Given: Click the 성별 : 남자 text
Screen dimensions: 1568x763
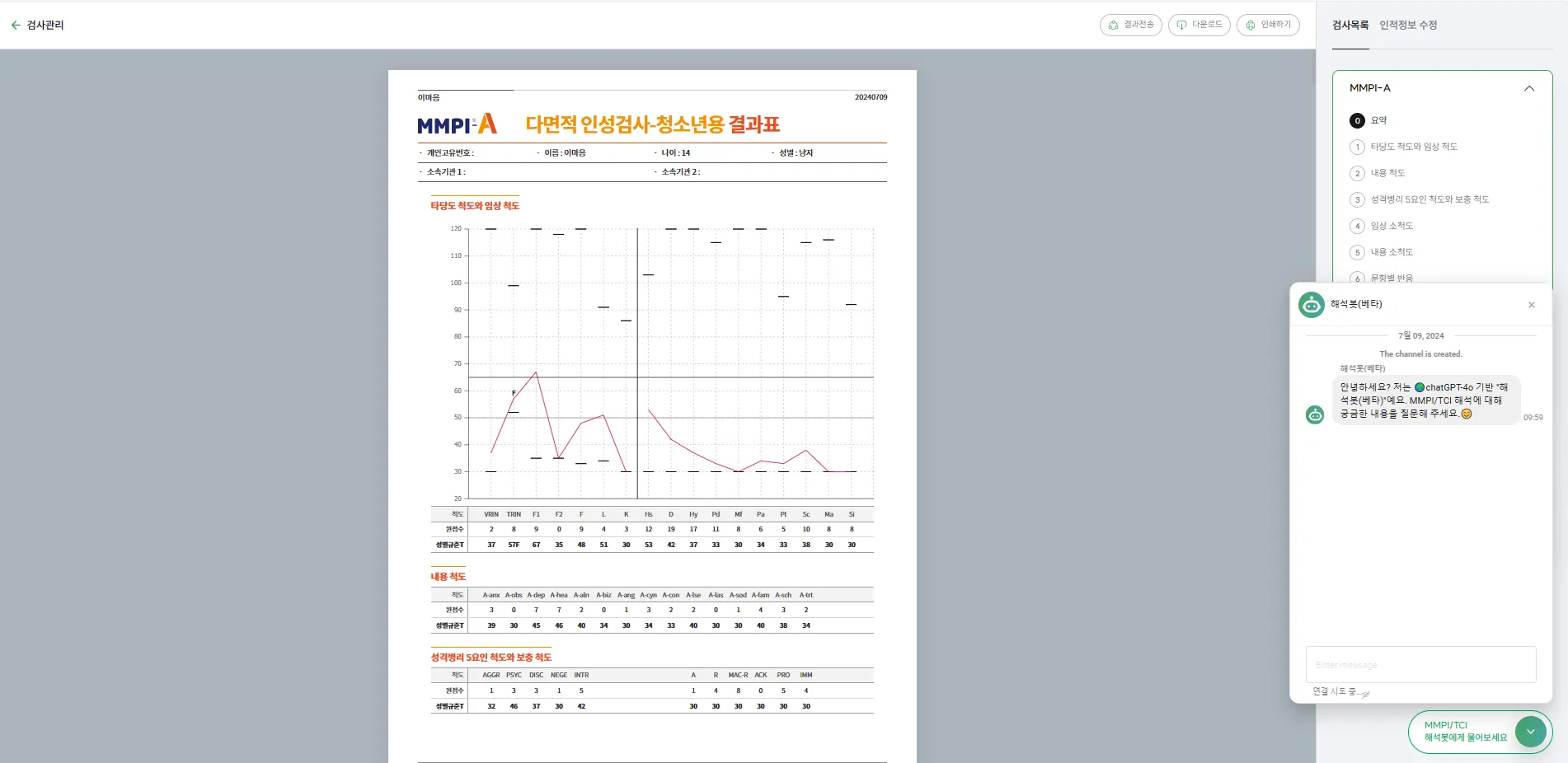Looking at the screenshot, I should pos(796,153).
